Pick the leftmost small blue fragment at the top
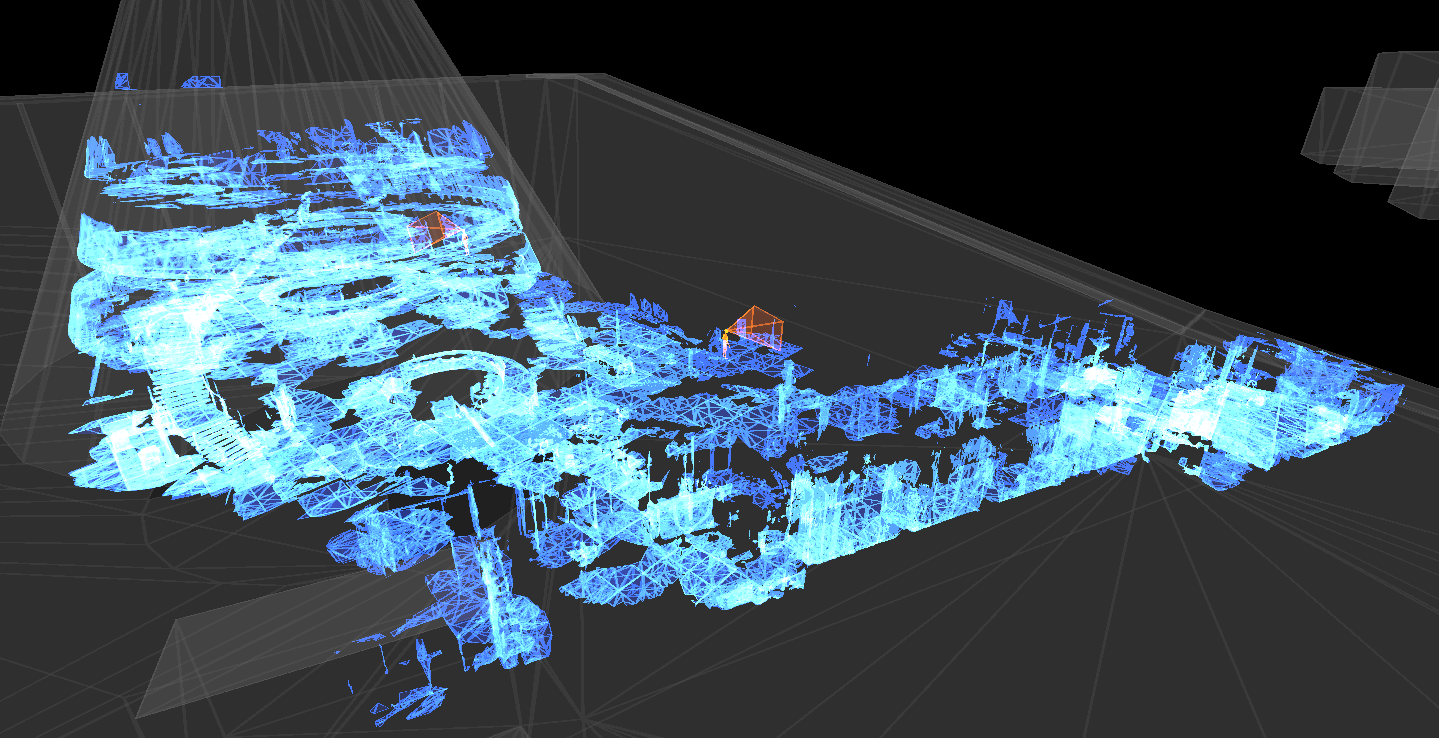Screen dimensions: 1439x738 click(x=123, y=80)
